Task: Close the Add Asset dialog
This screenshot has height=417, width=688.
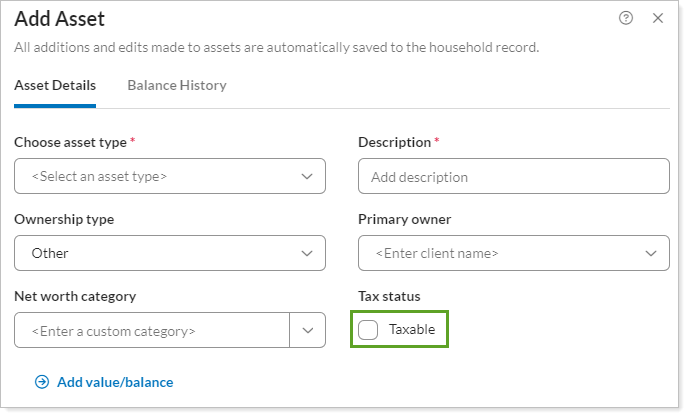Action: (x=657, y=18)
